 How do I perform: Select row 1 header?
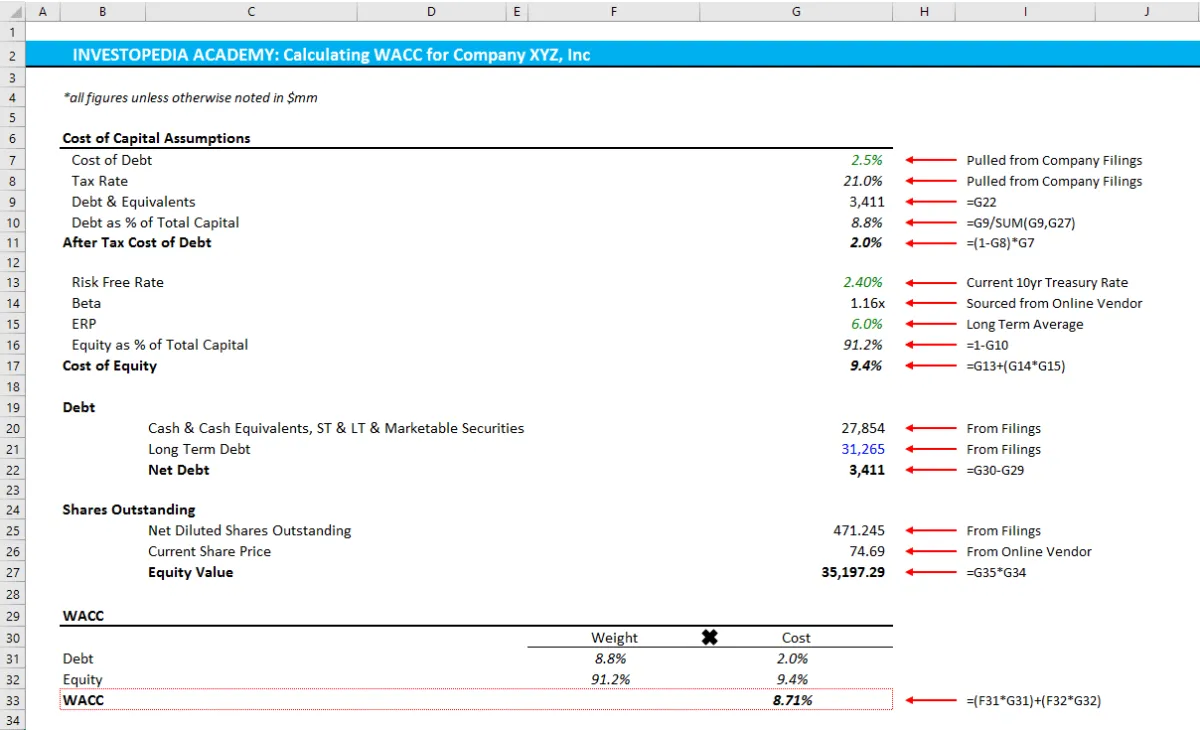click(12, 32)
